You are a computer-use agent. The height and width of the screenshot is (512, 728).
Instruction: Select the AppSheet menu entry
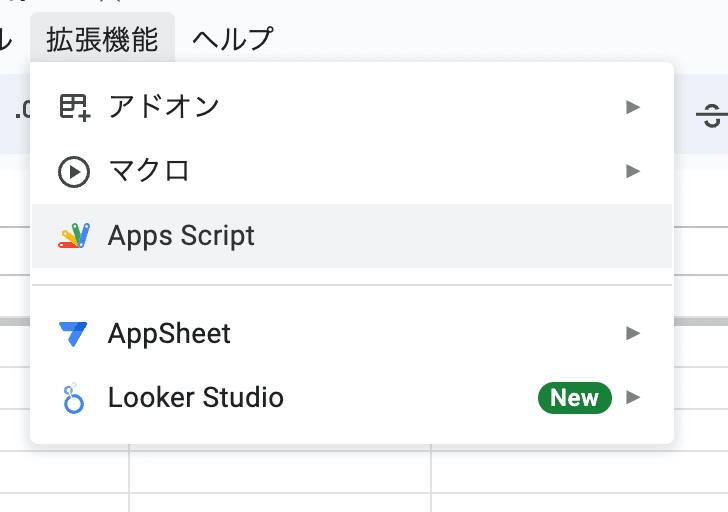pos(352,333)
